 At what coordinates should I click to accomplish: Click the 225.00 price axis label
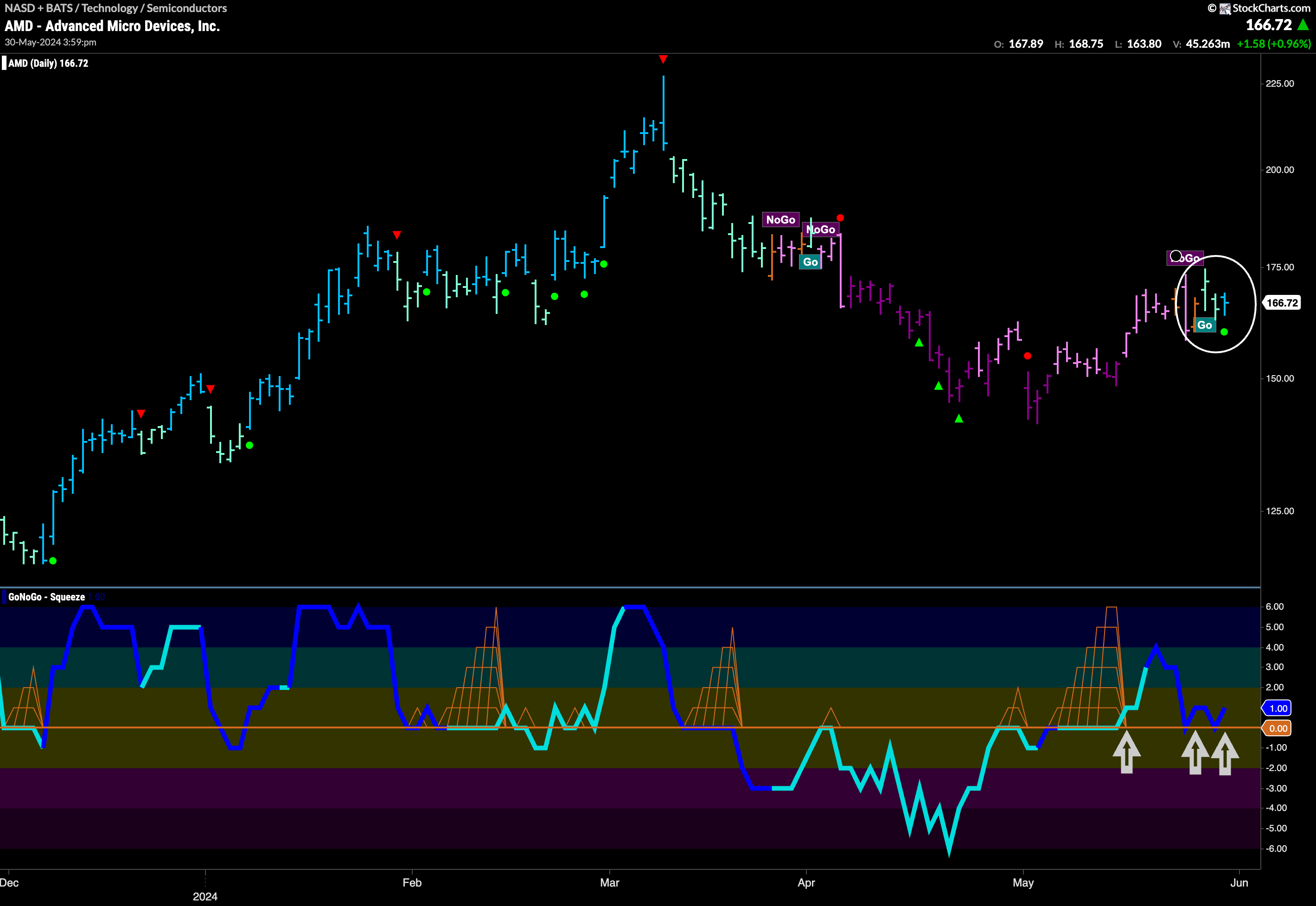point(1280,83)
